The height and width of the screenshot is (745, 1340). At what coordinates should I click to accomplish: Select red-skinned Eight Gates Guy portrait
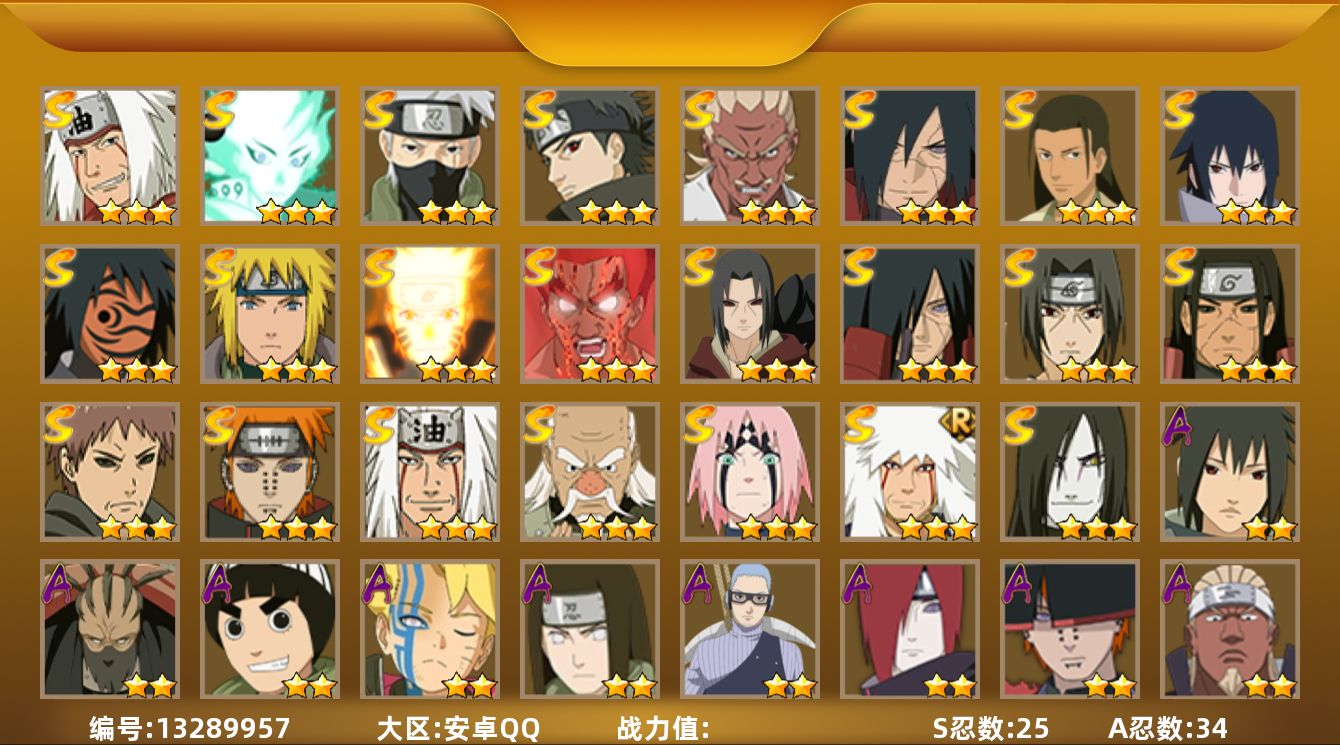tap(589, 314)
